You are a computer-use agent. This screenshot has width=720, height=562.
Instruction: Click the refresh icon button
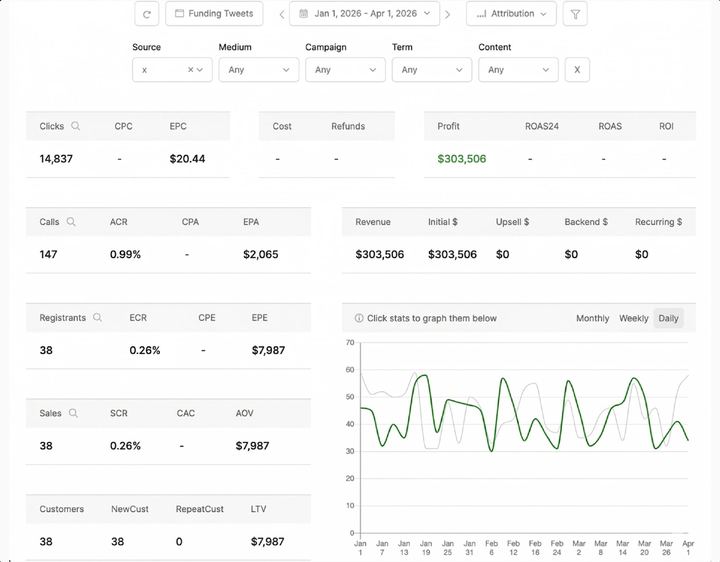146,14
